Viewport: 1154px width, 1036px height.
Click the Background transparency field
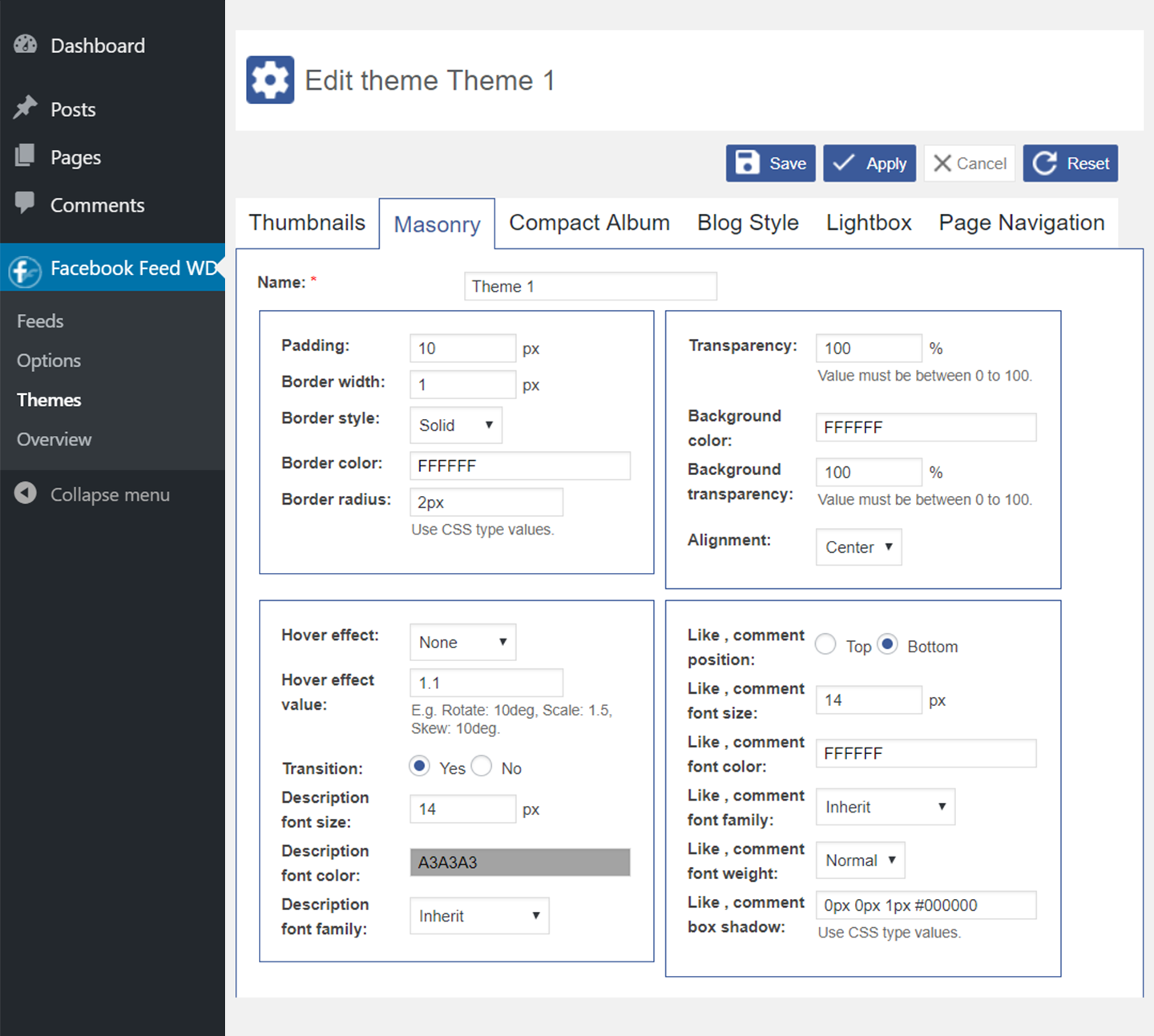pos(869,473)
